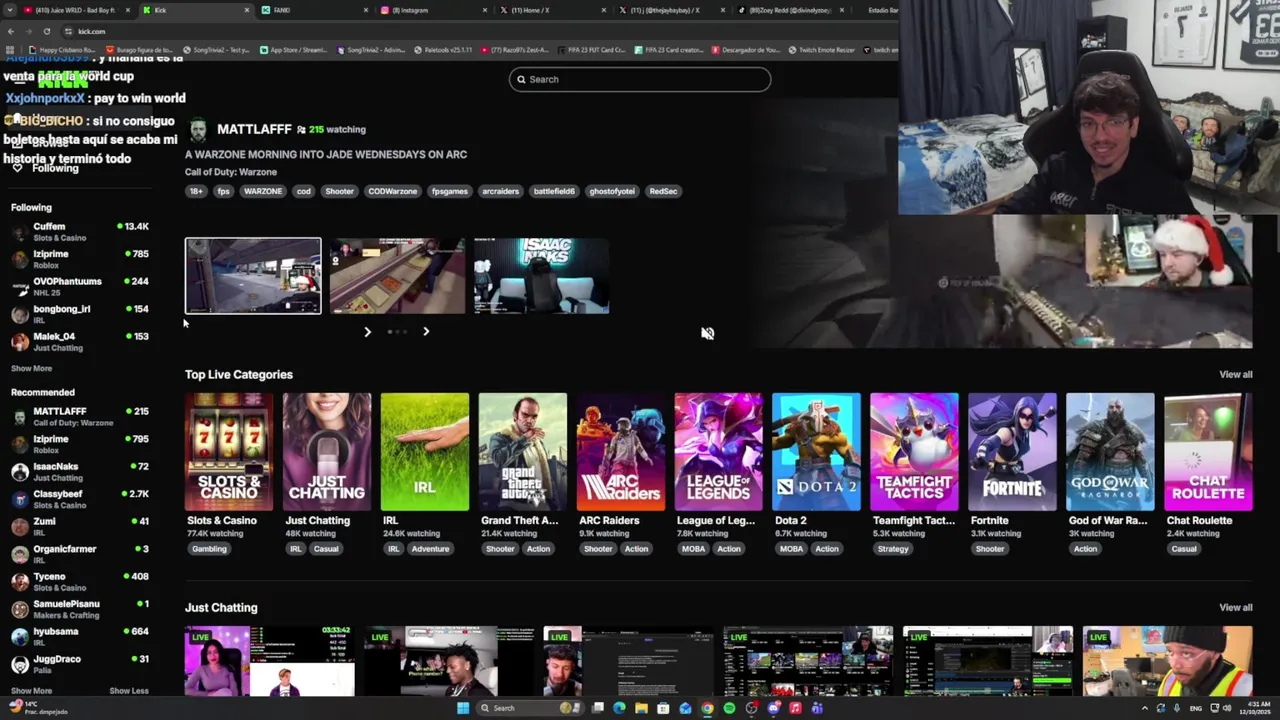The height and width of the screenshot is (720, 1280).
Task: Open Discord from the taskbar
Action: [773, 708]
